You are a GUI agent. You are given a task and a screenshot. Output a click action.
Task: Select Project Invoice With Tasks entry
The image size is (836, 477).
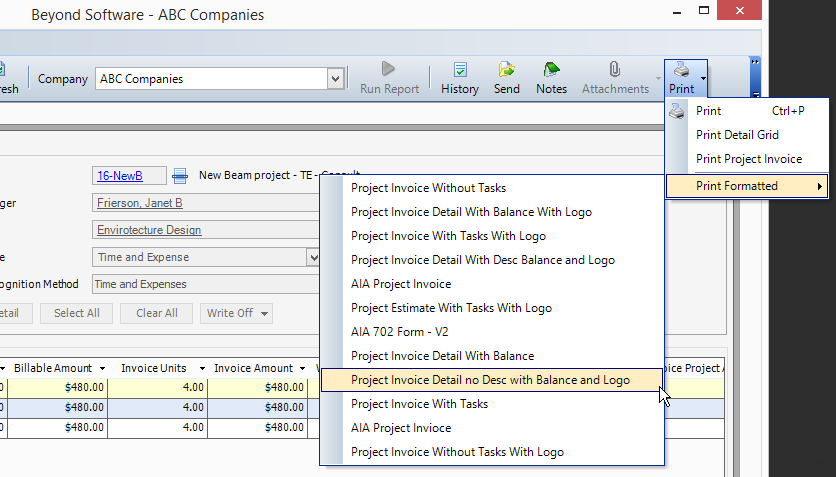tap(492, 404)
